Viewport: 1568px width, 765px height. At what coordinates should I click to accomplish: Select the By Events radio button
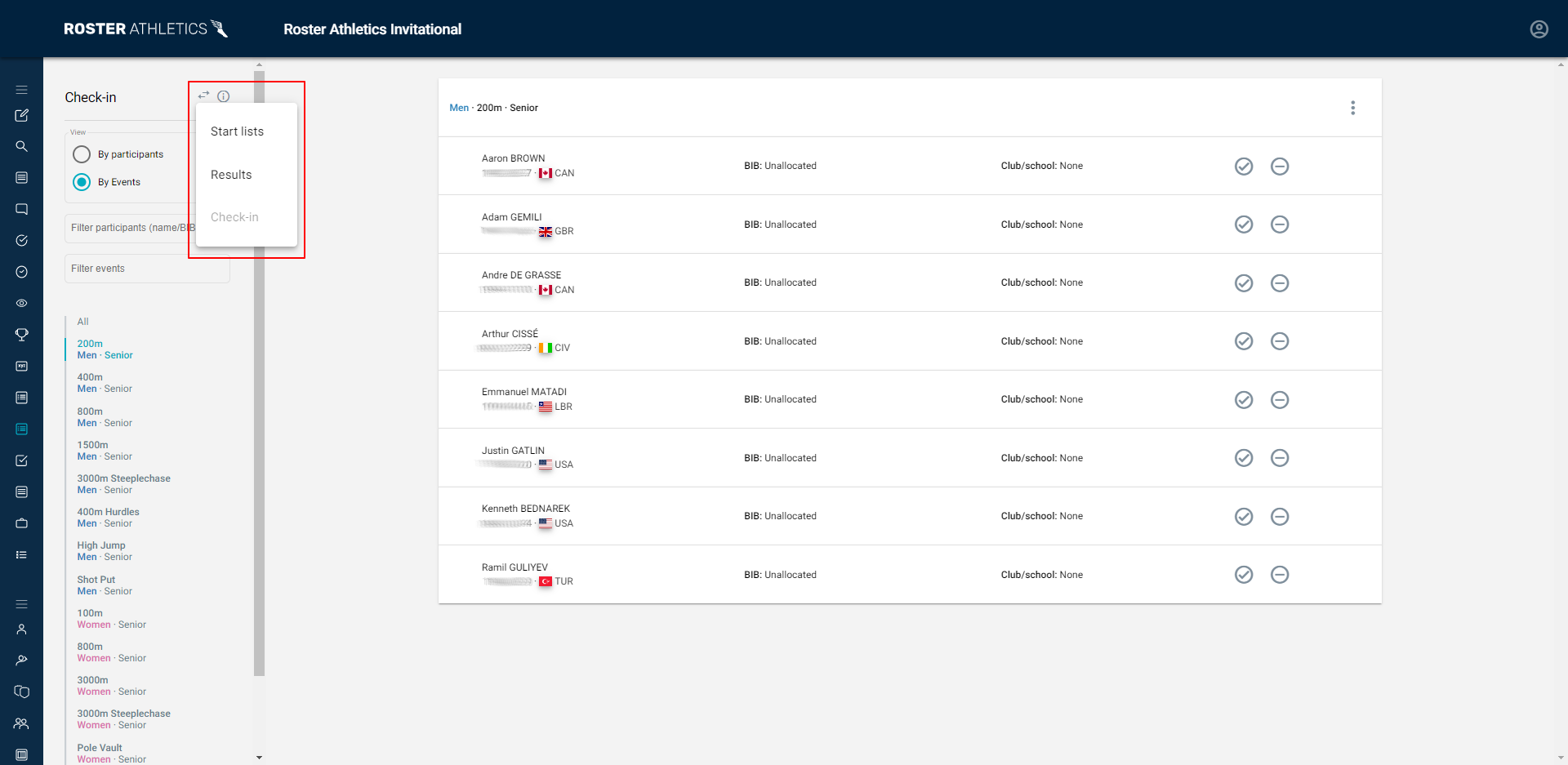(x=82, y=182)
